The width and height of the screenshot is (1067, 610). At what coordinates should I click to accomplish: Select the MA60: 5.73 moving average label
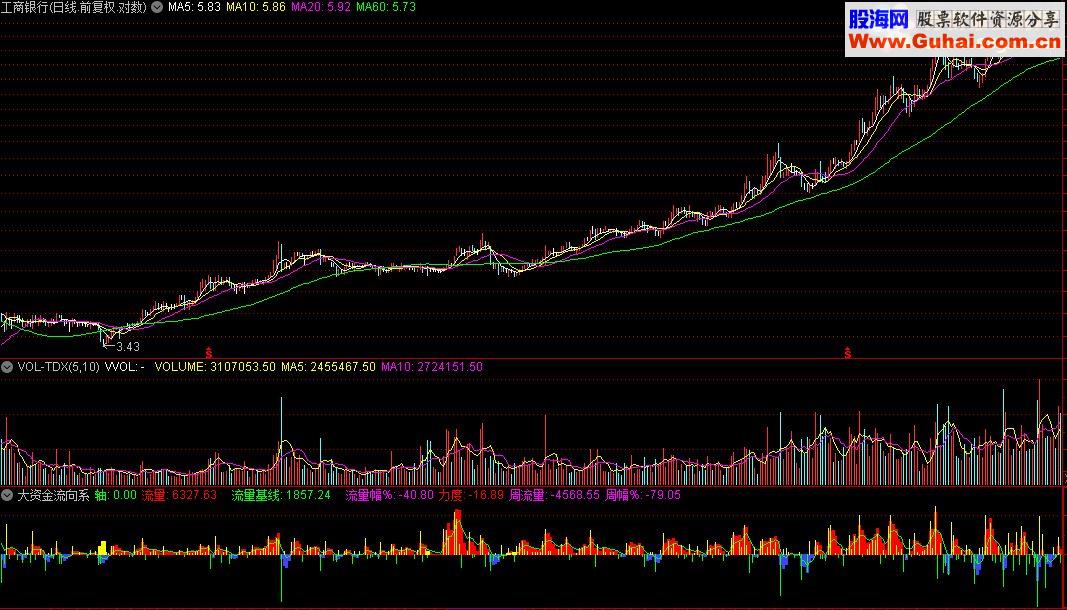[x=386, y=7]
